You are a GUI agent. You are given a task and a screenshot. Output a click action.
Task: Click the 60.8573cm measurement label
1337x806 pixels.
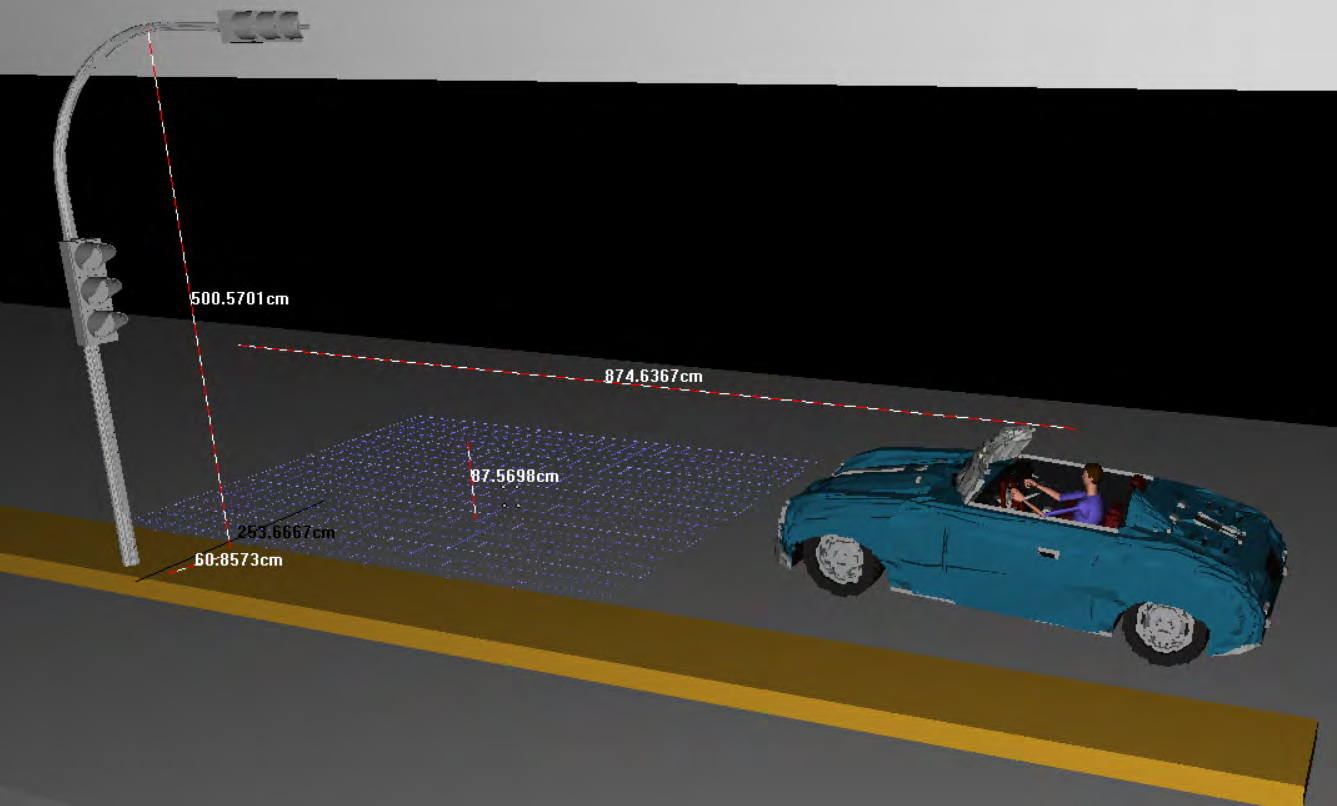(238, 560)
